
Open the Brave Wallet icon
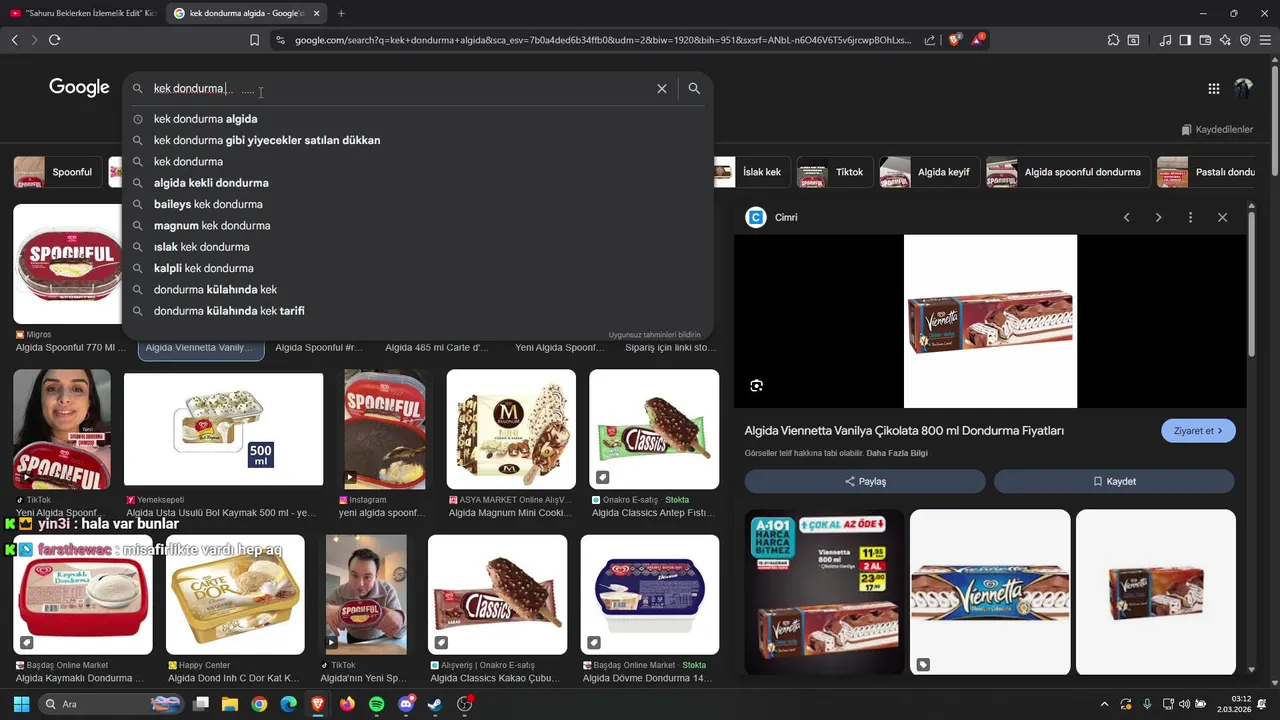(1205, 40)
